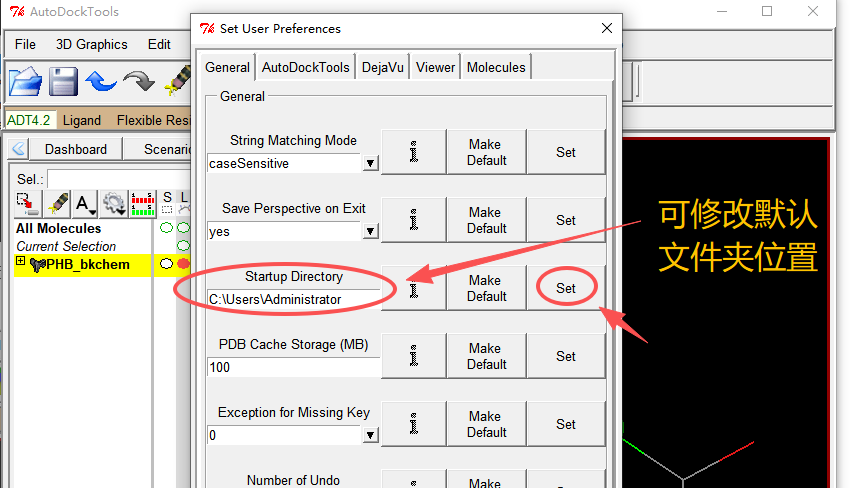The width and height of the screenshot is (852, 488).
Task: Toggle the S column circle for All Molecules
Action: point(167,228)
